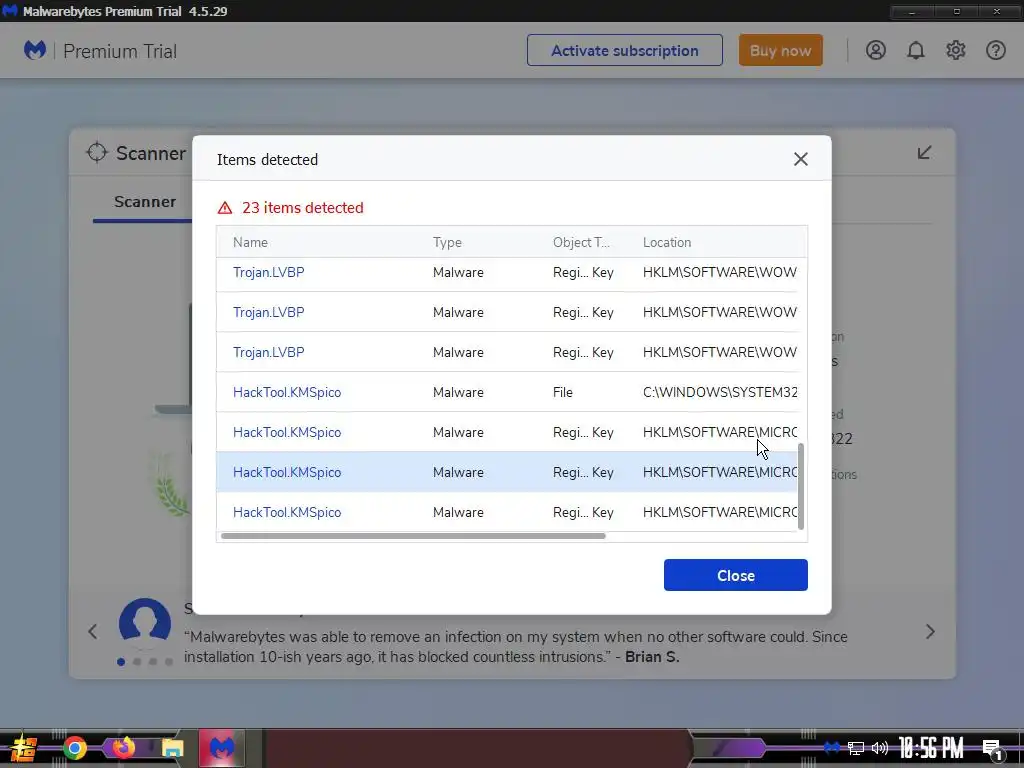Image resolution: width=1024 pixels, height=768 pixels.
Task: Click the C:\WINDOWS\SYSTEM32 location cell
Action: [x=720, y=392]
